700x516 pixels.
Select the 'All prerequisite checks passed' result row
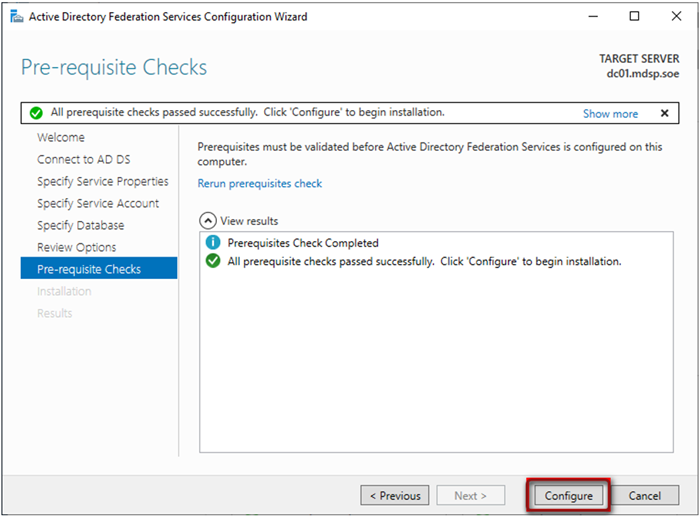pos(424,261)
